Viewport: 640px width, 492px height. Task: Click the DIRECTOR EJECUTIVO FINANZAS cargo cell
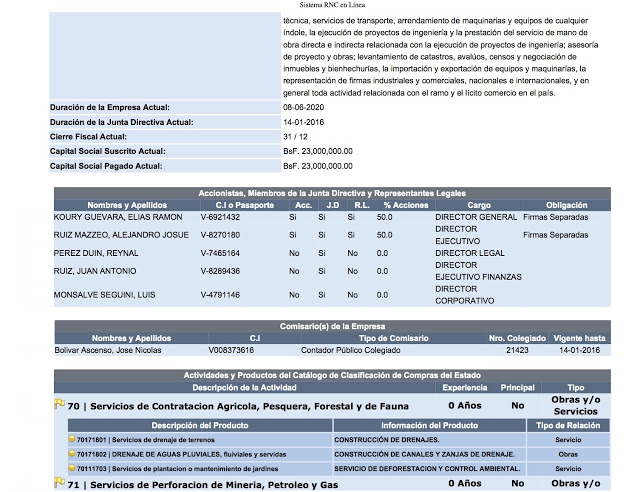coord(478,271)
